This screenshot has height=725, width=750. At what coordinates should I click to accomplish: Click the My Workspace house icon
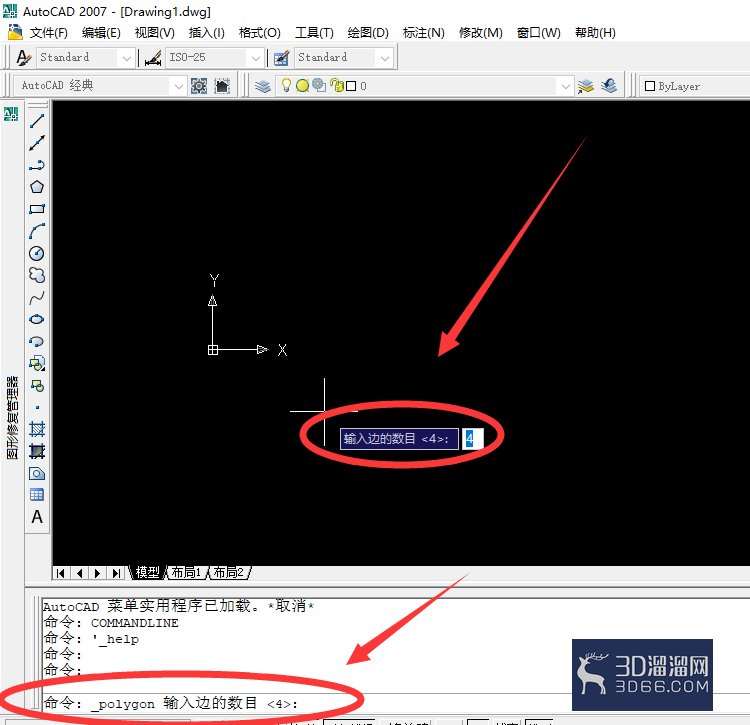[222, 86]
